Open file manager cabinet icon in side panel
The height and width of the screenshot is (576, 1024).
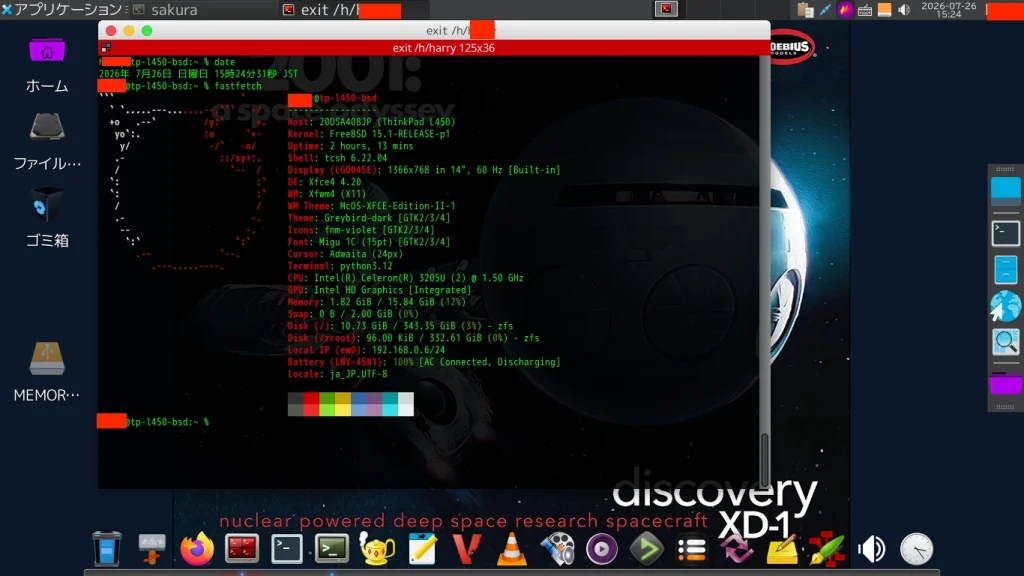(x=1006, y=270)
